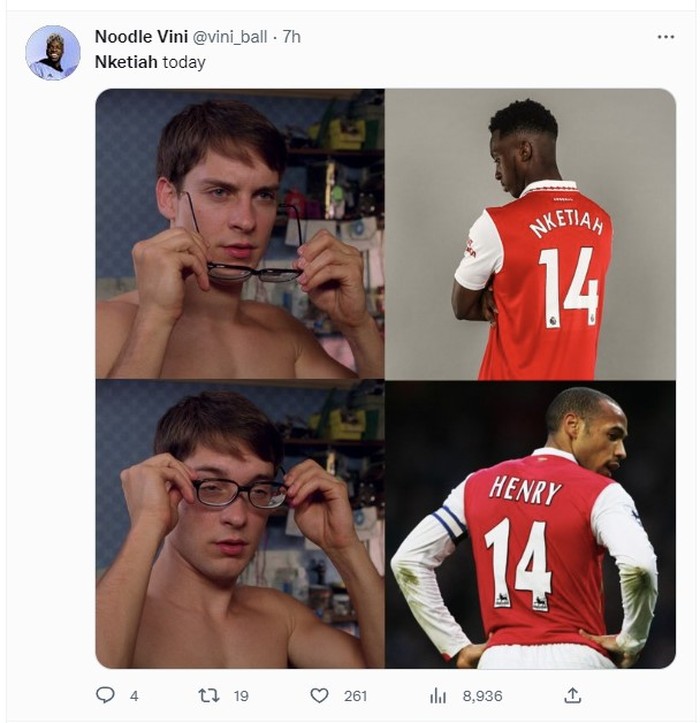Open the NKETIAH 14 jersey image
700x723 pixels.
coord(530,233)
